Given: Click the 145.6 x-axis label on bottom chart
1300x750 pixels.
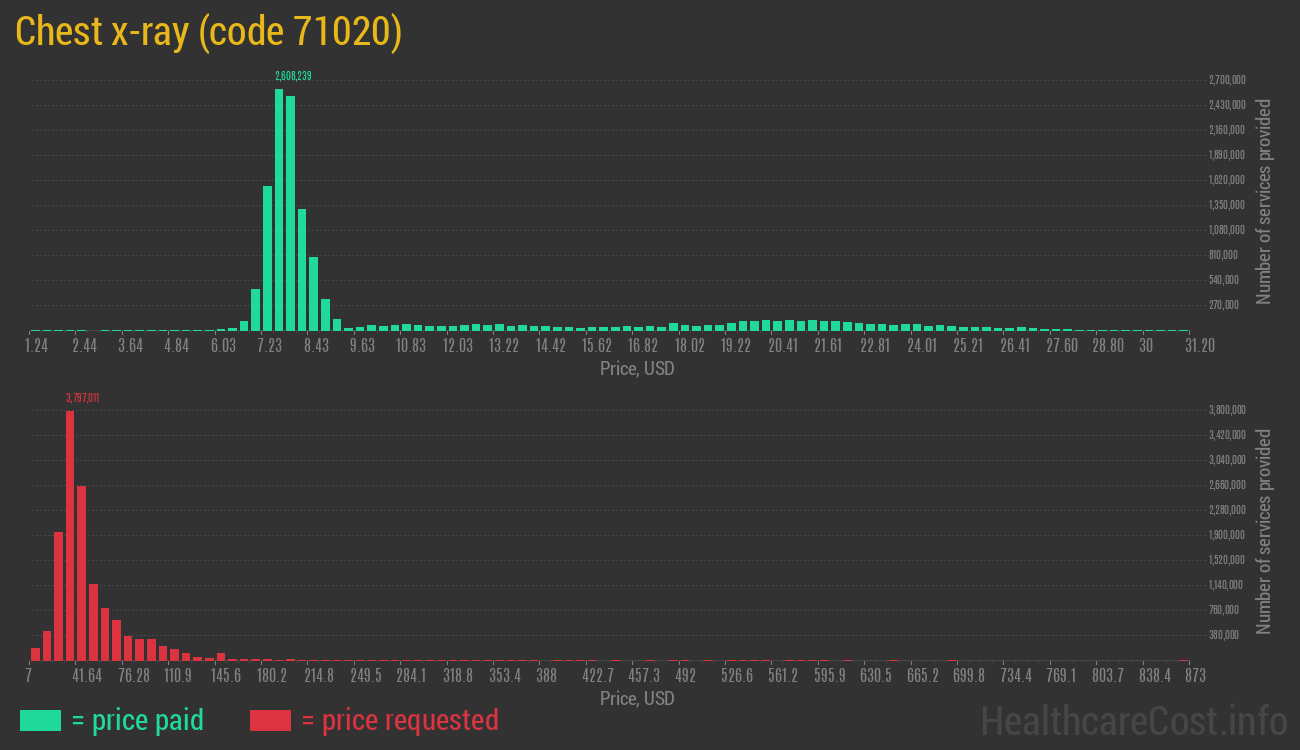Looking at the screenshot, I should [x=225, y=676].
